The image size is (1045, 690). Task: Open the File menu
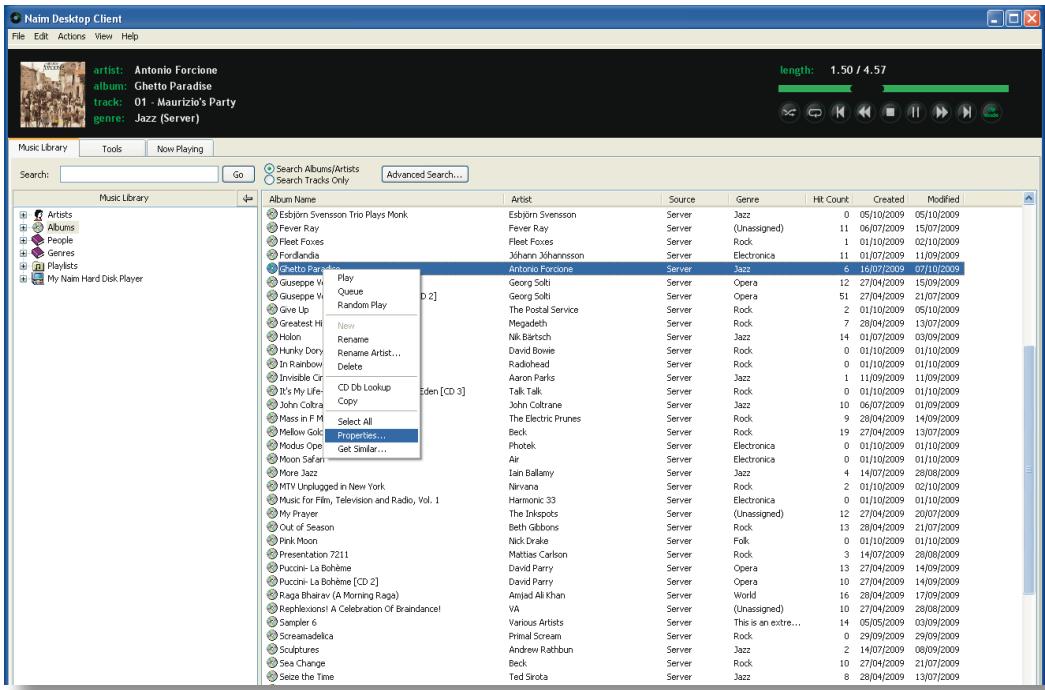[18, 37]
